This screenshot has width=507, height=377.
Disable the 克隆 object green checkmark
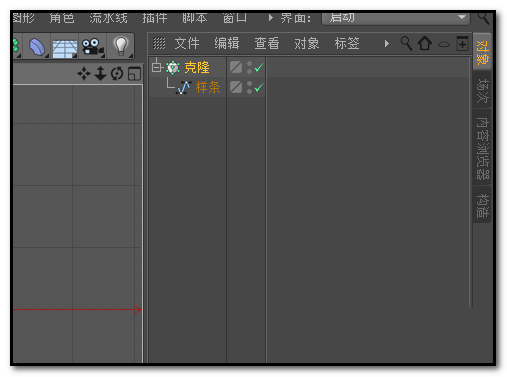coord(259,68)
